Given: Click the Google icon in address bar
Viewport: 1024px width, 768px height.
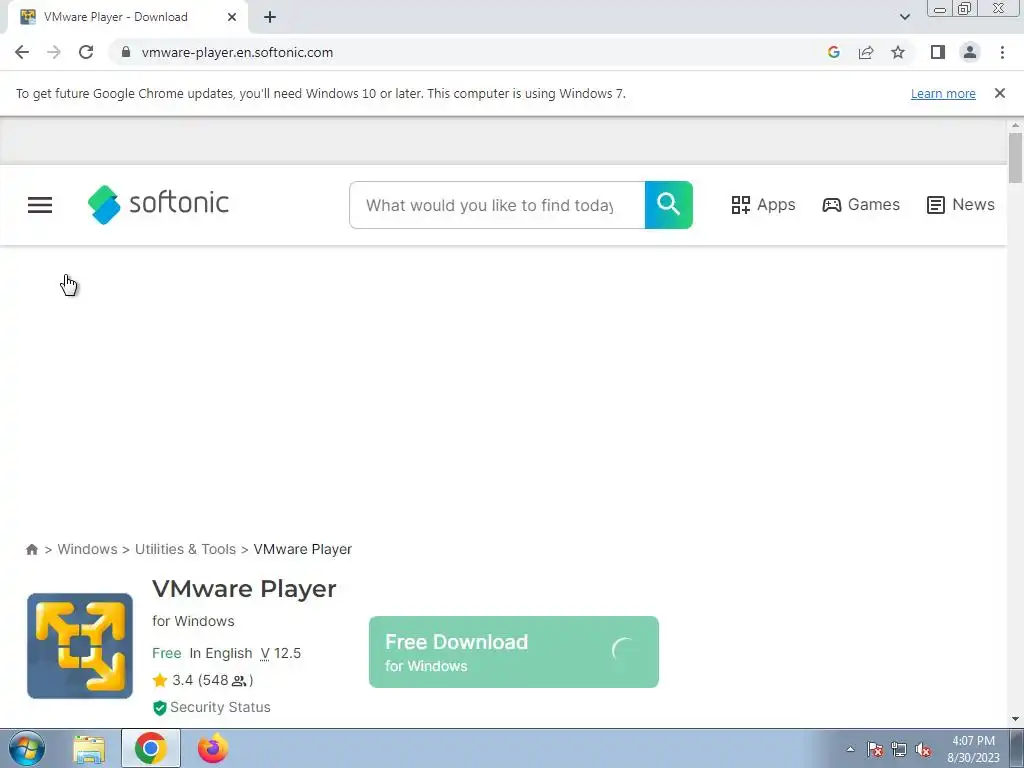Looking at the screenshot, I should (833, 52).
